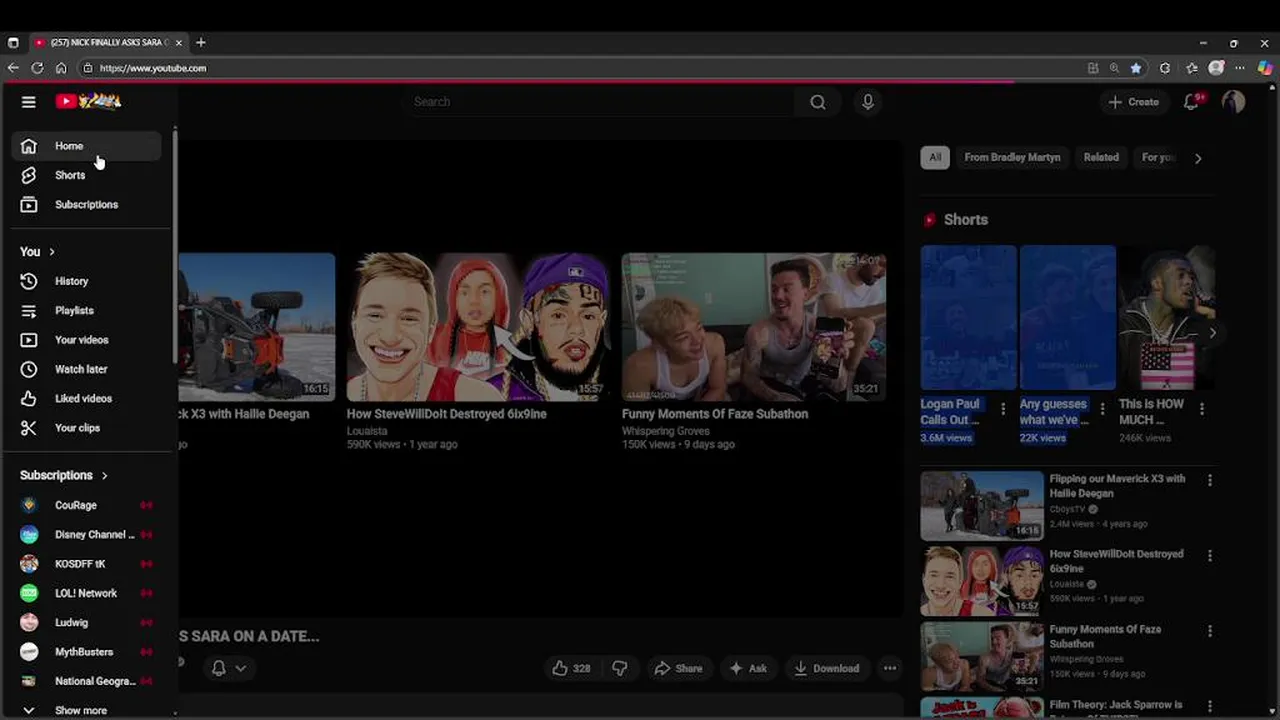Like the video (328 likes)
The image size is (1280, 720).
[x=572, y=668]
